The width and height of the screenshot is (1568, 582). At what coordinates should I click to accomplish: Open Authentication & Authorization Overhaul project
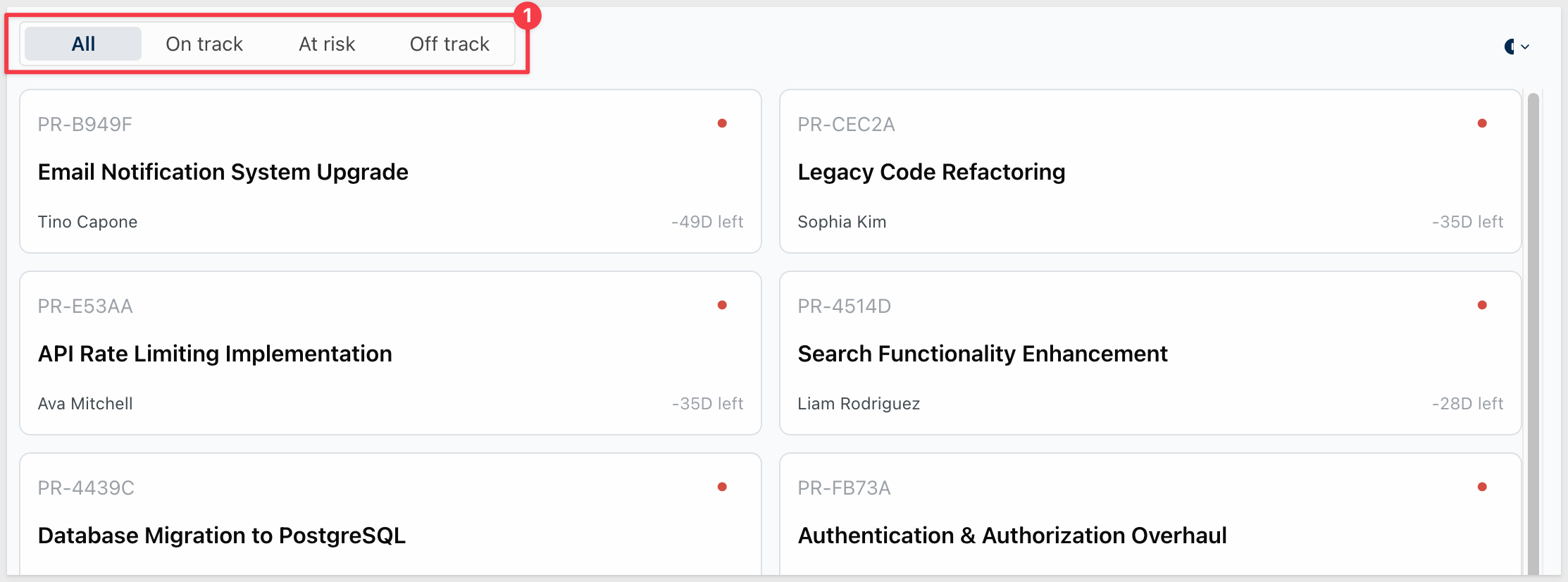[1150, 514]
